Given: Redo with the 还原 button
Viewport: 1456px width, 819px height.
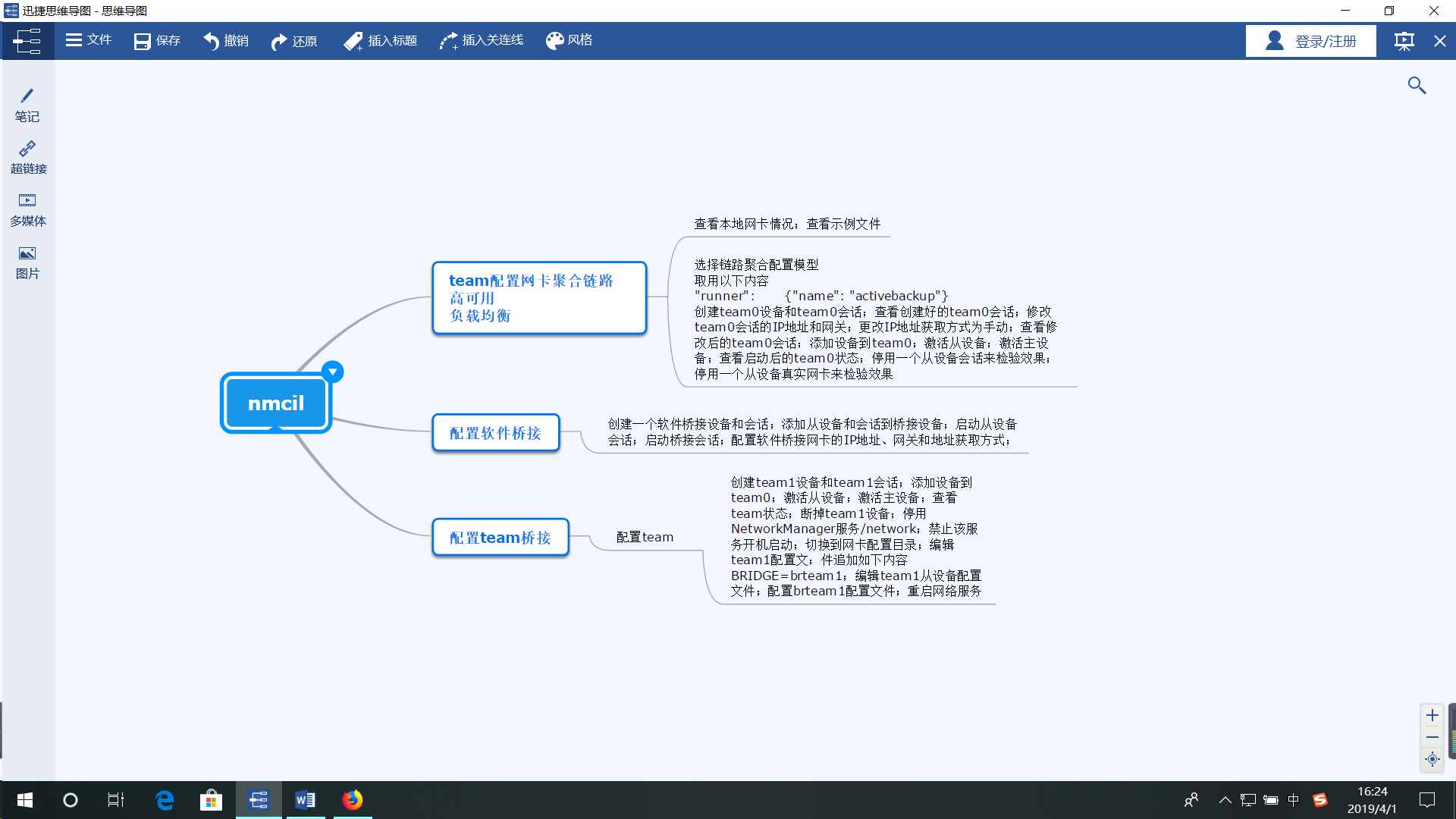Looking at the screenshot, I should [294, 41].
